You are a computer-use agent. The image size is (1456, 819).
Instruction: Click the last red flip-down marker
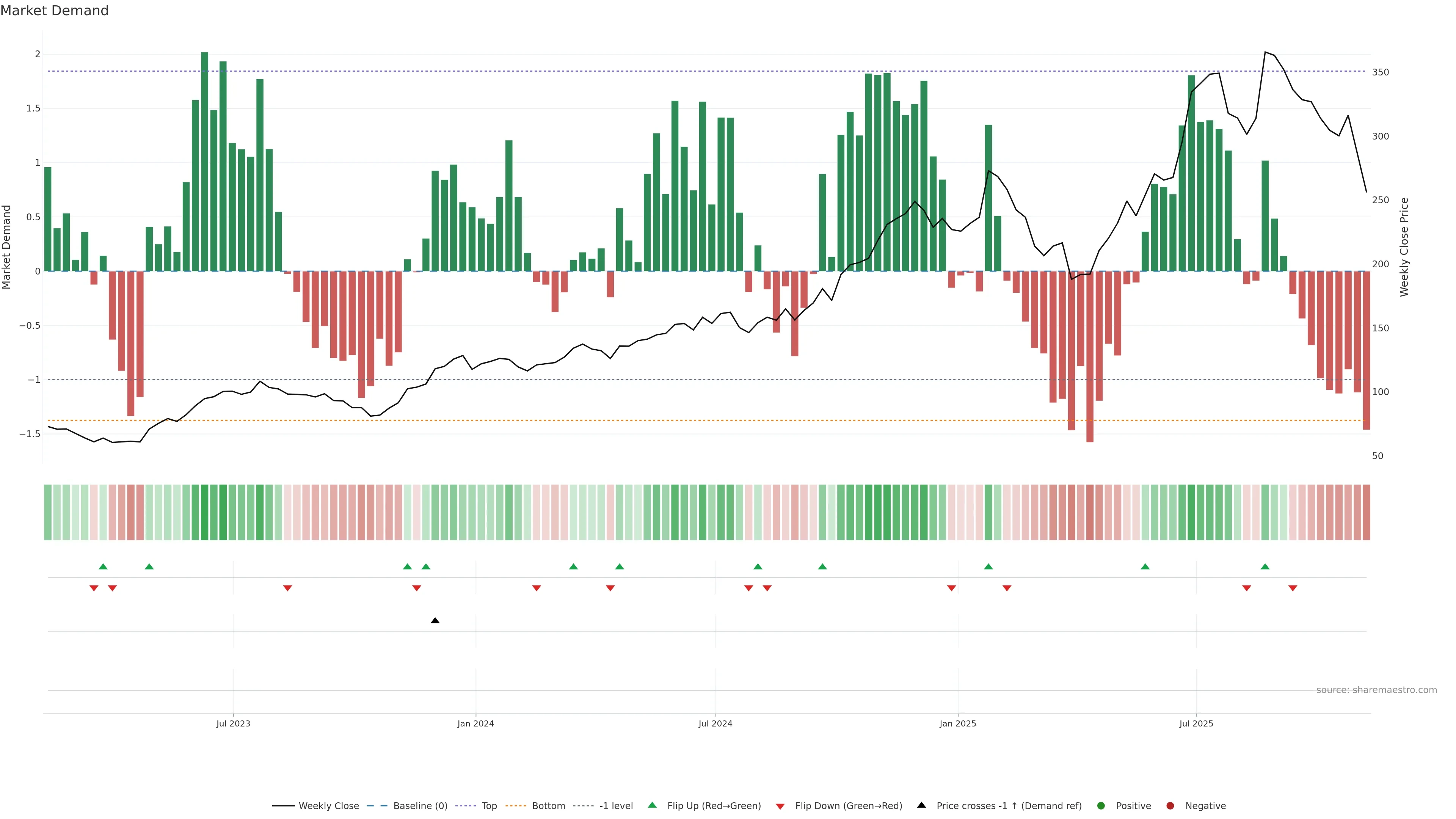[x=1293, y=588]
